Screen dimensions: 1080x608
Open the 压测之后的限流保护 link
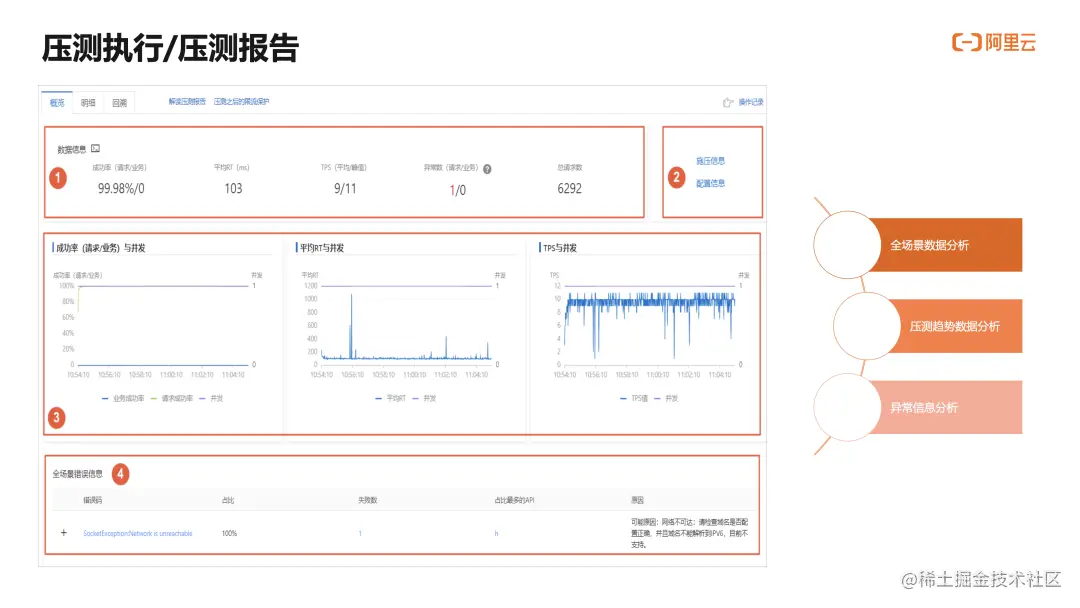point(241,102)
